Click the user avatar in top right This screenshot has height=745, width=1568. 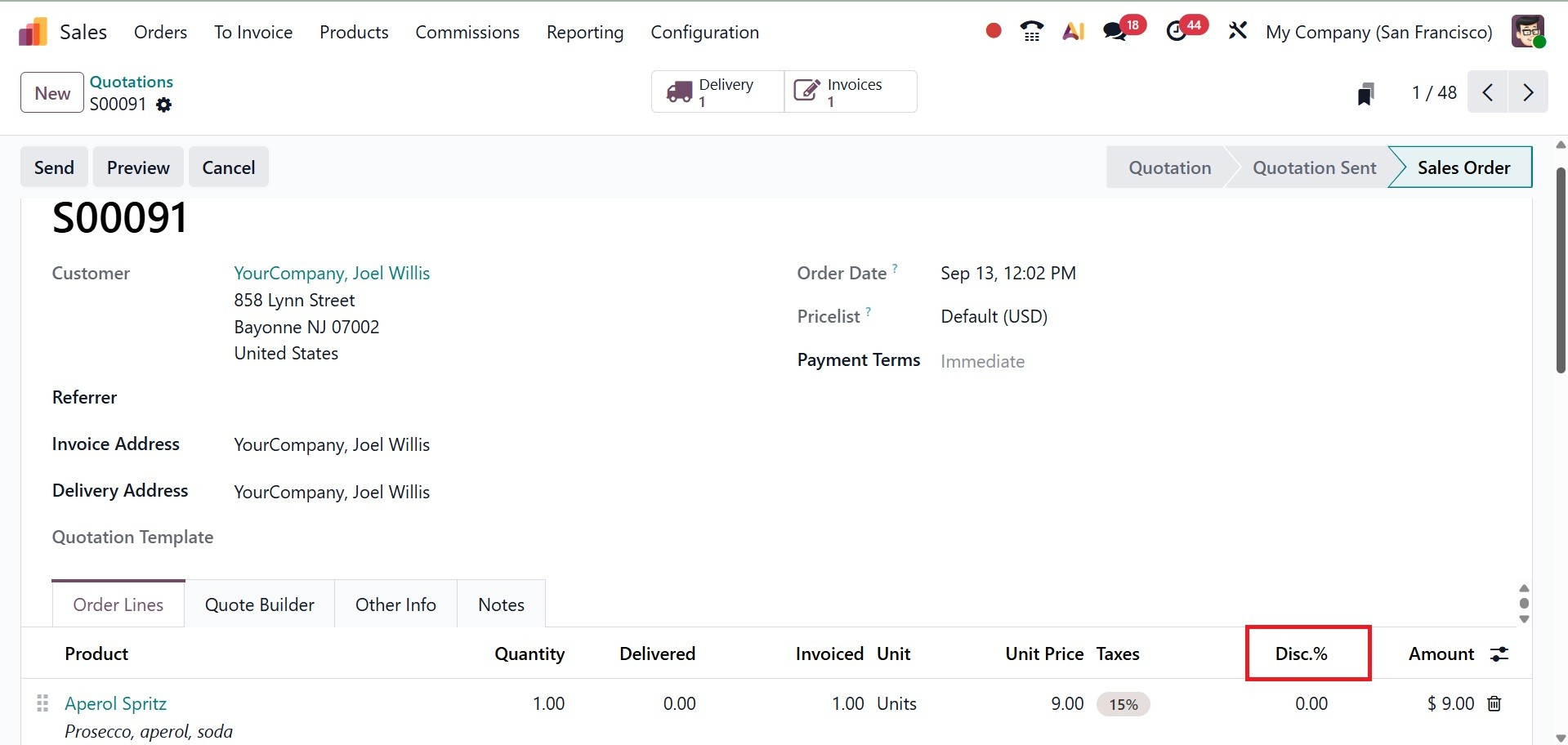[1527, 31]
